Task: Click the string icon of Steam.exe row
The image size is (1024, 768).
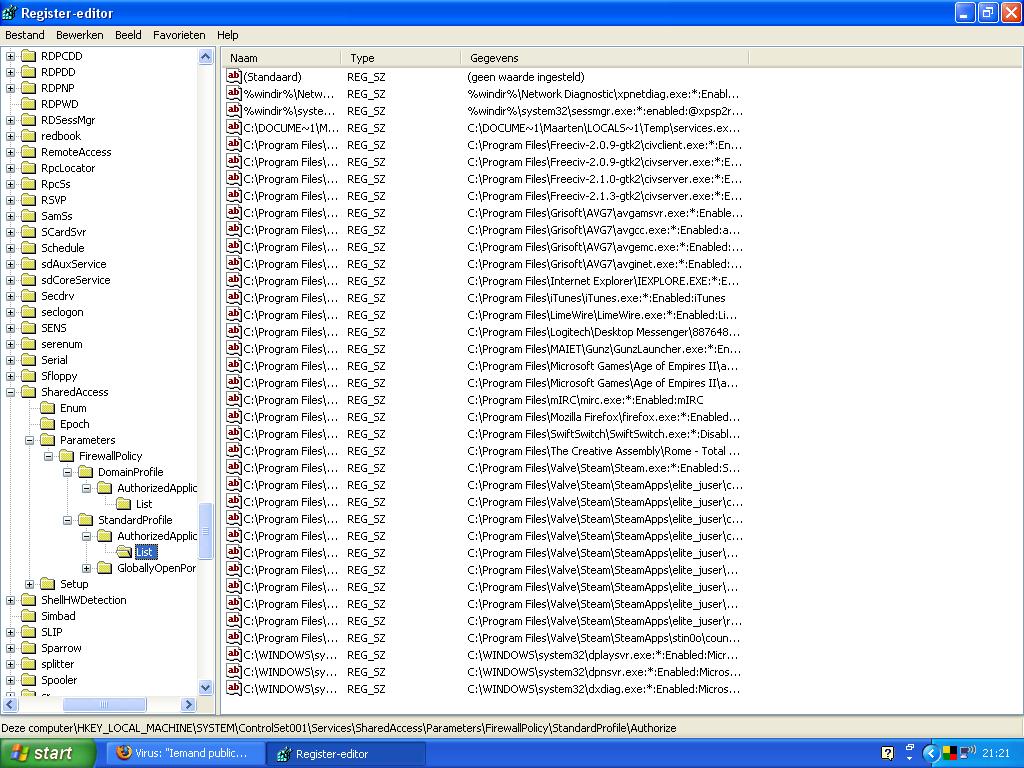Action: (x=234, y=467)
